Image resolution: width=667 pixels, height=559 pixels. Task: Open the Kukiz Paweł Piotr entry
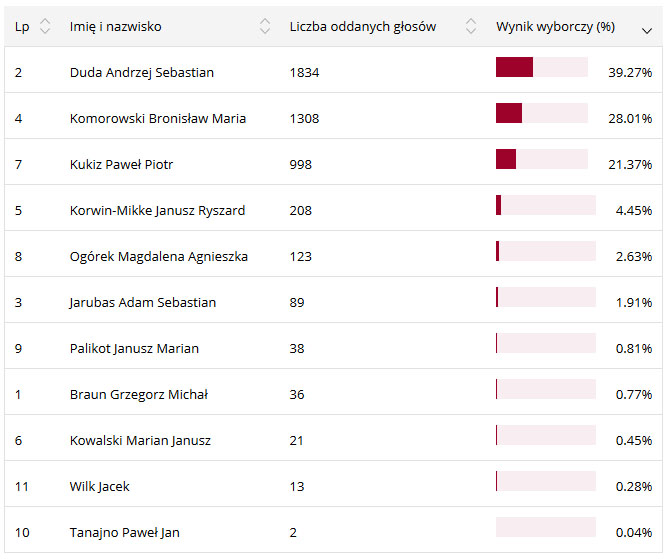pyautogui.click(x=121, y=165)
